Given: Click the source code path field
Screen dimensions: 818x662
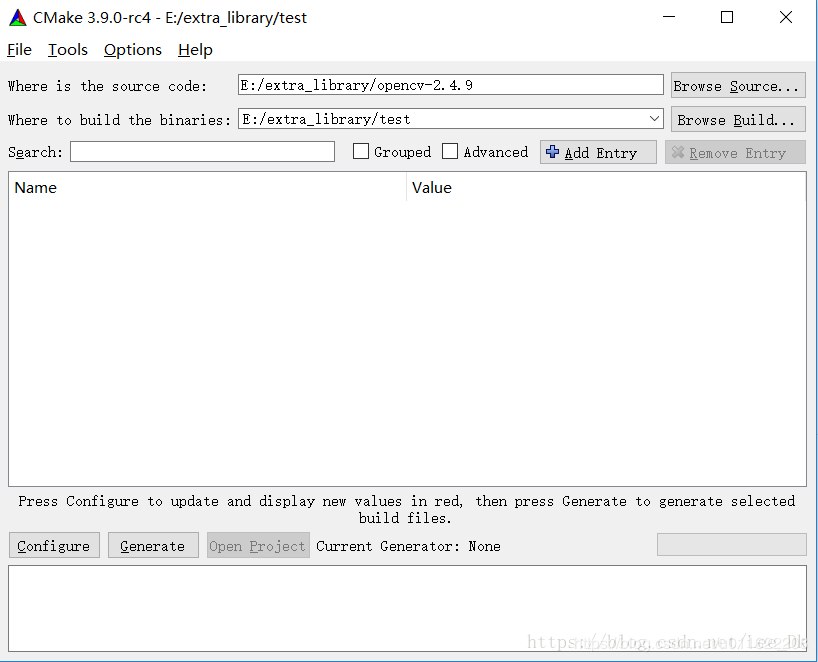Looking at the screenshot, I should point(451,85).
